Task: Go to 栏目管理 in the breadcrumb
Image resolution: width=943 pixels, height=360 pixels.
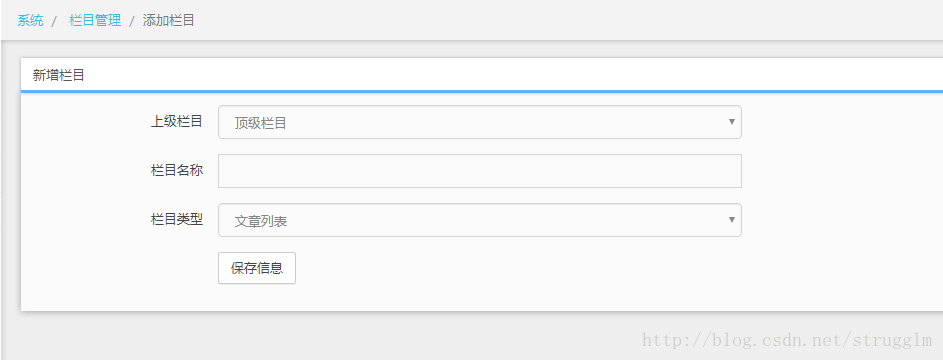Action: tap(95, 20)
